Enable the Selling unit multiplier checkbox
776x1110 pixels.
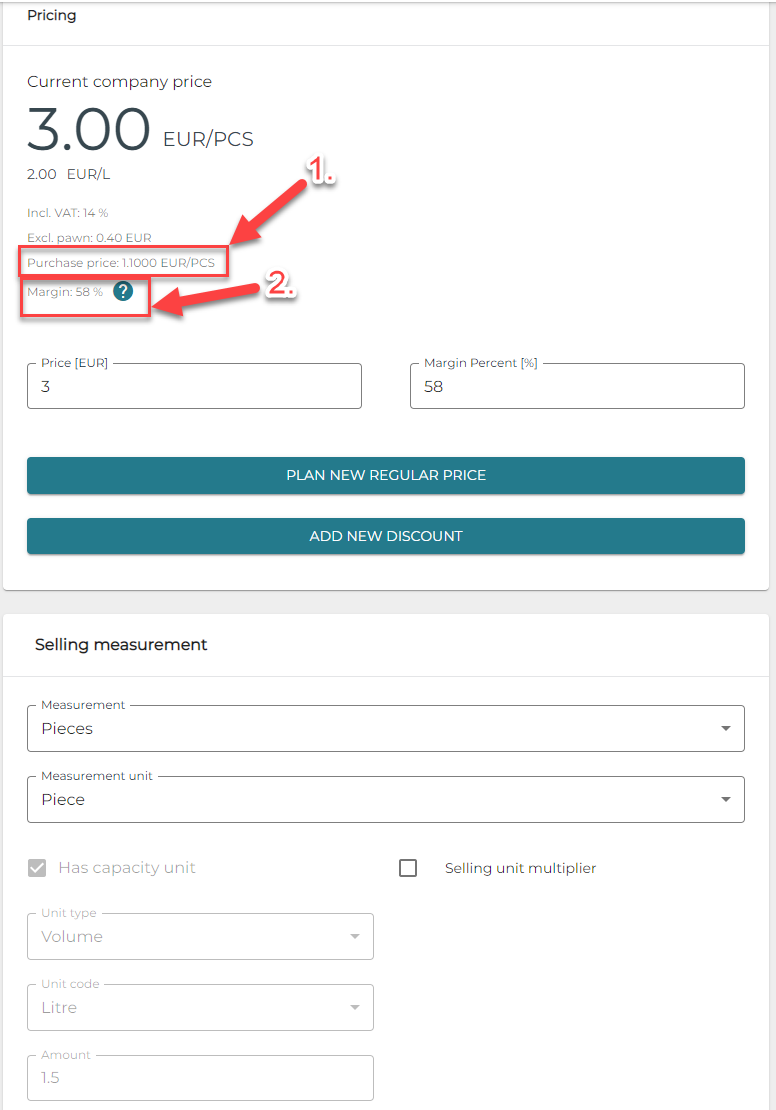pyautogui.click(x=408, y=868)
